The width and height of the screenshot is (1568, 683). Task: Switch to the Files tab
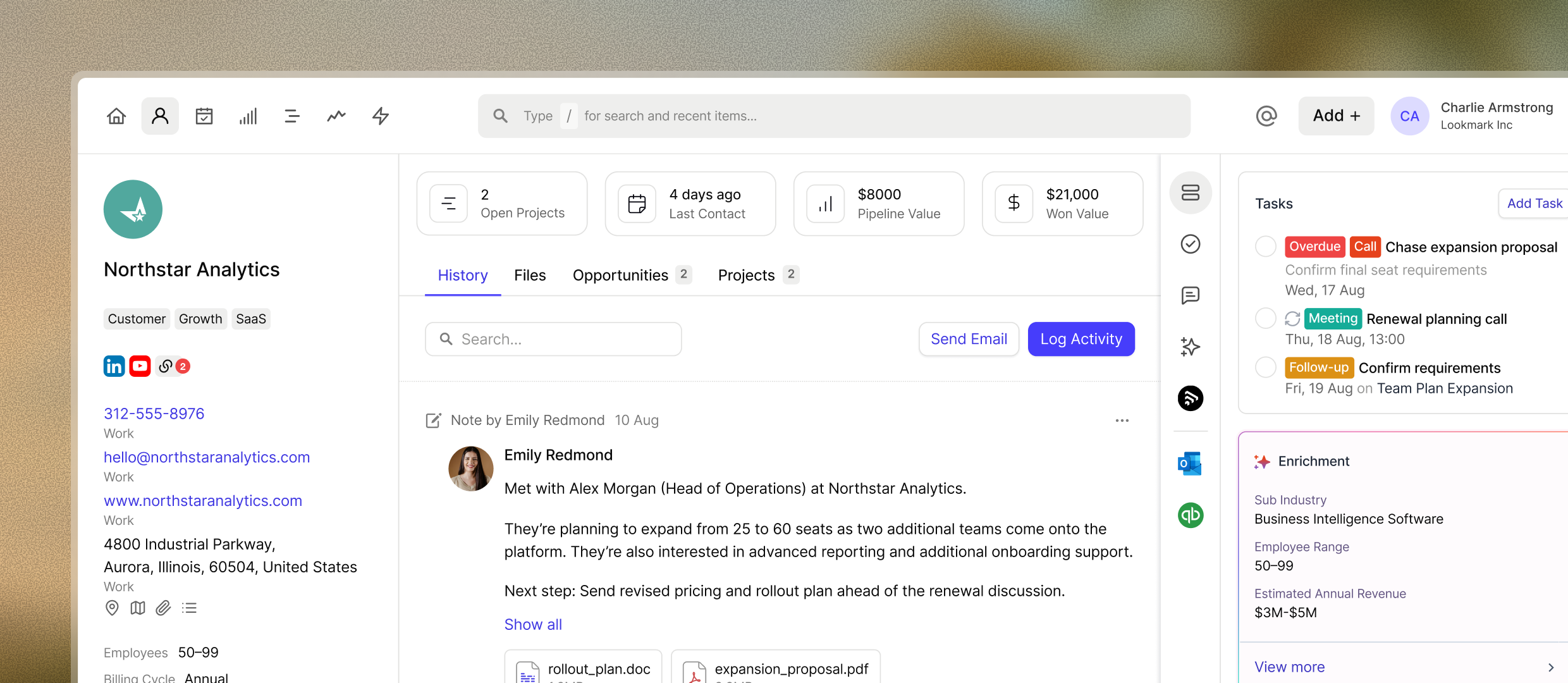(530, 275)
